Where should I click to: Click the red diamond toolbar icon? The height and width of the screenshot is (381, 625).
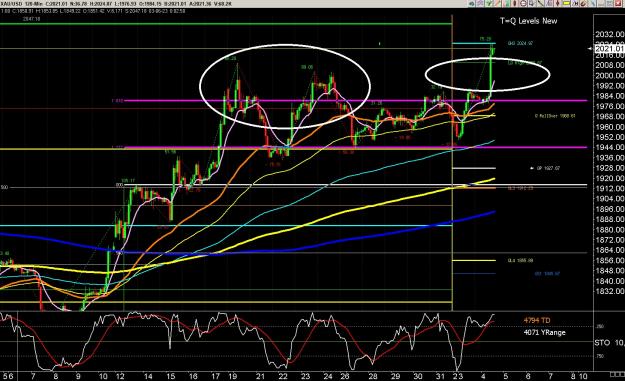(558, 4)
